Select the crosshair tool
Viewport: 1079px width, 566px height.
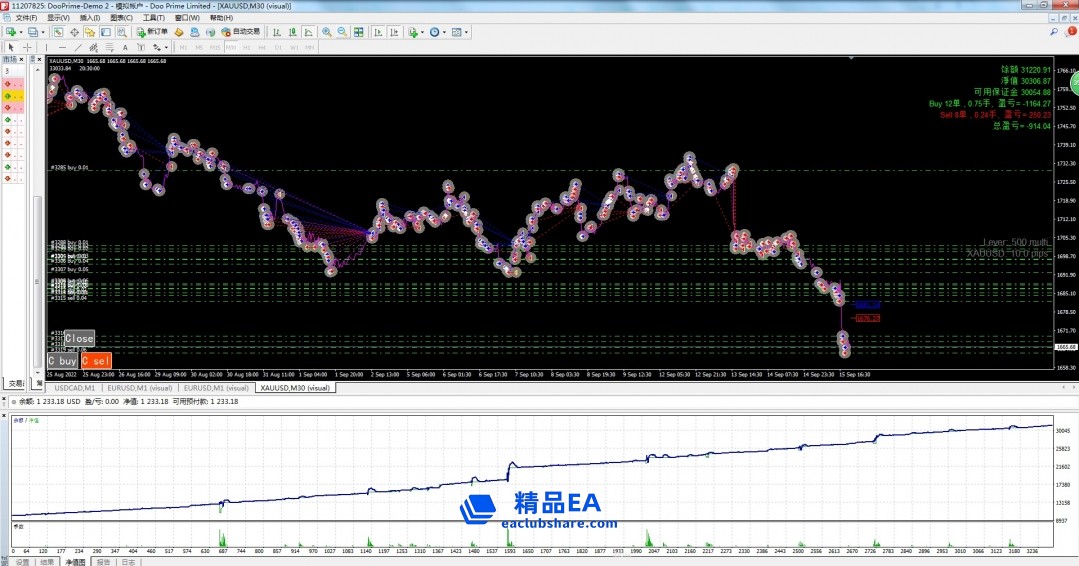[27, 47]
